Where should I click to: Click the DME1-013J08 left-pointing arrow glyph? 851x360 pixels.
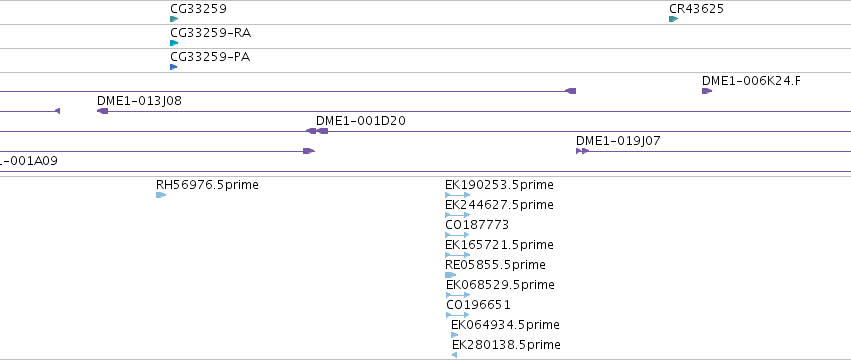point(102,111)
